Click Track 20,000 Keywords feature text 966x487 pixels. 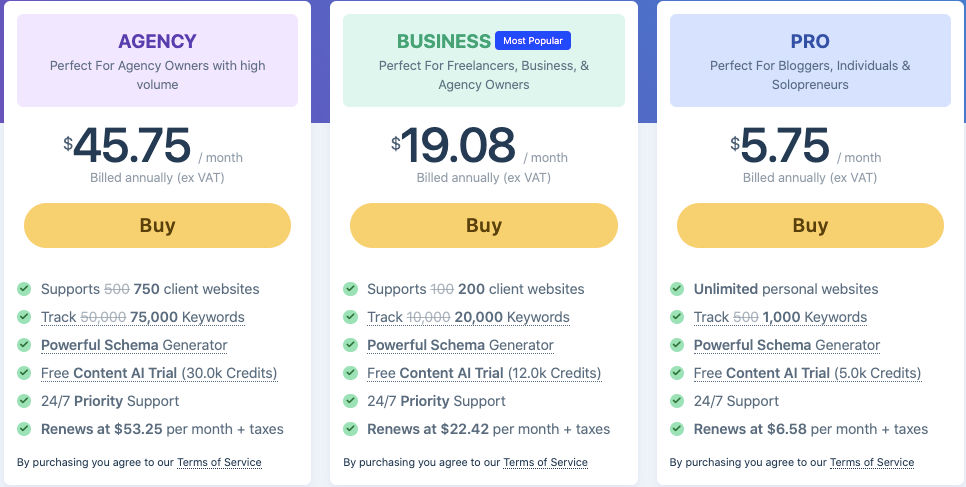click(x=468, y=317)
